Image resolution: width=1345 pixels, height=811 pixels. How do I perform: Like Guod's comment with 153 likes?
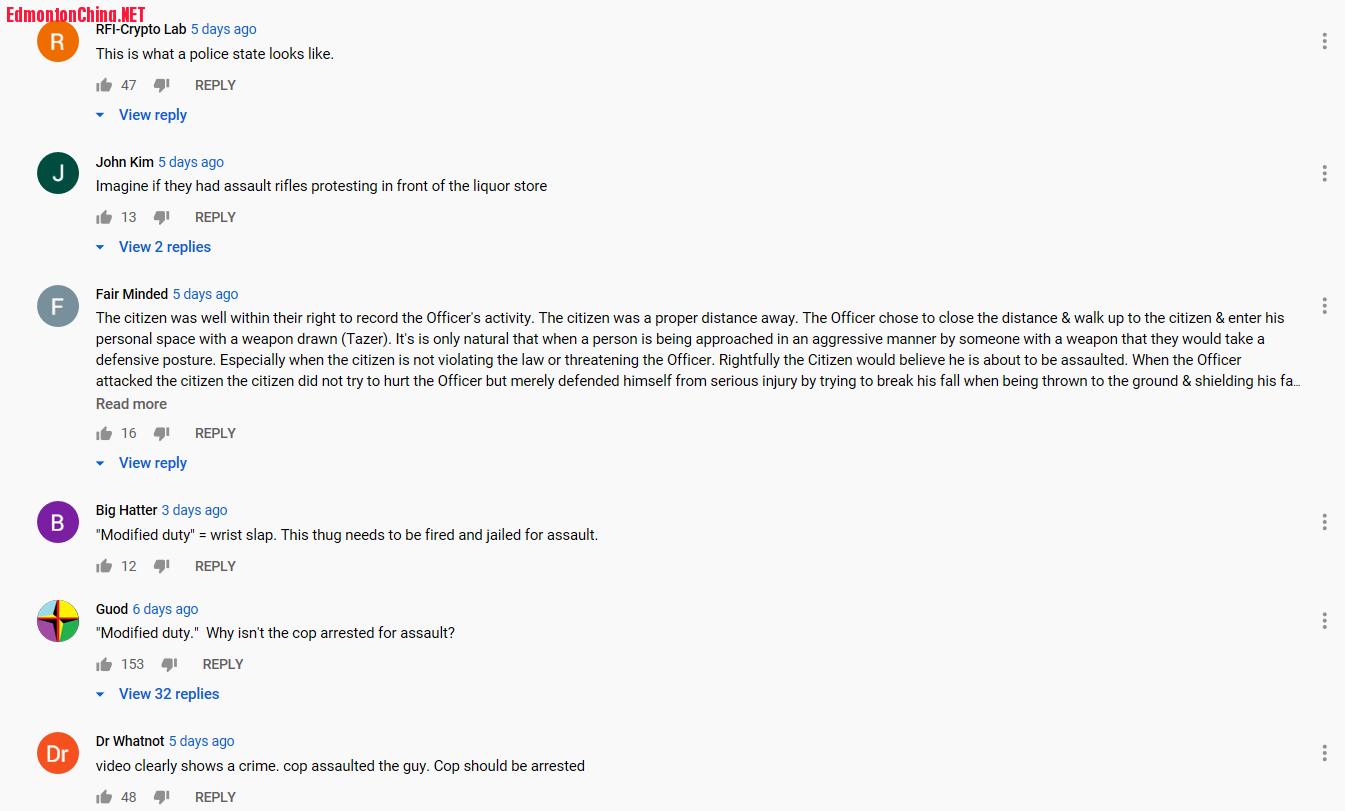(x=104, y=665)
